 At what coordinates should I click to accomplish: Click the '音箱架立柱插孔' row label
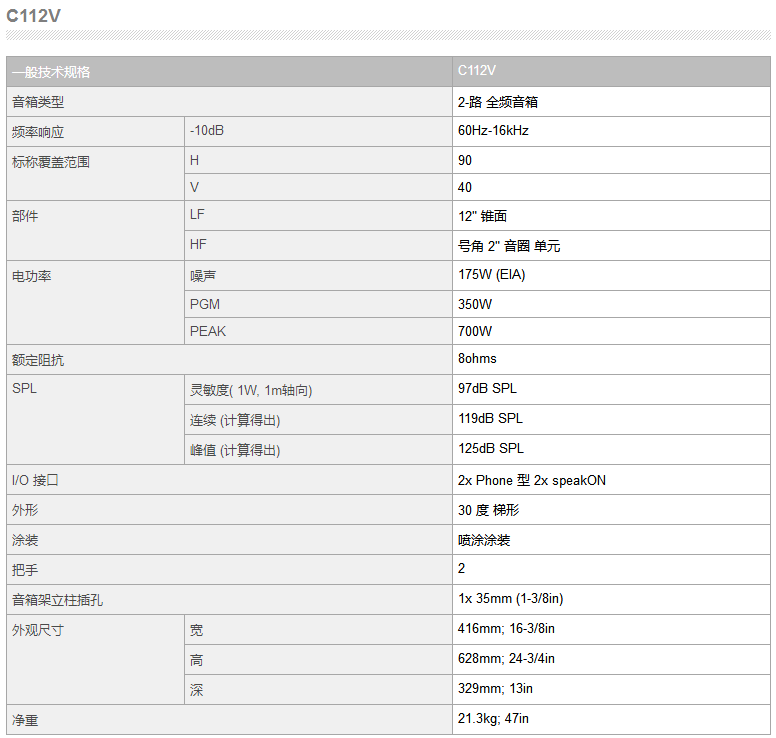point(57,600)
